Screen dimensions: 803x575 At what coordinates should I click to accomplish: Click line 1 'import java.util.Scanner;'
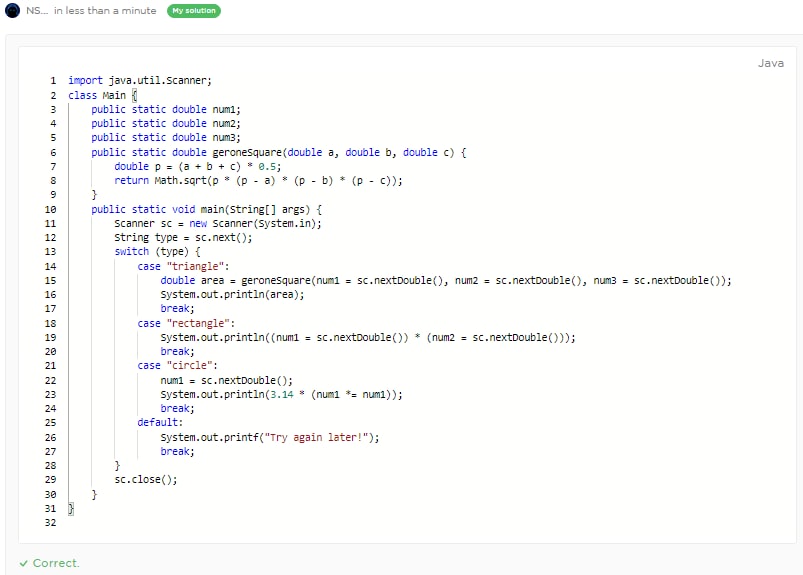tap(140, 80)
